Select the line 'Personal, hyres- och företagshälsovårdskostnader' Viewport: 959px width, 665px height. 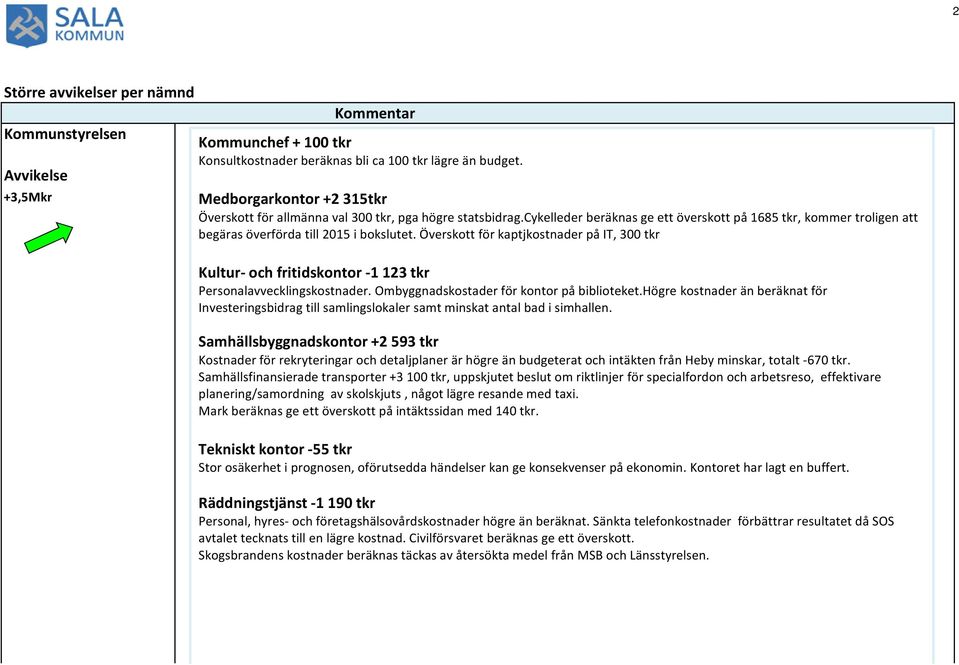(x=546, y=522)
